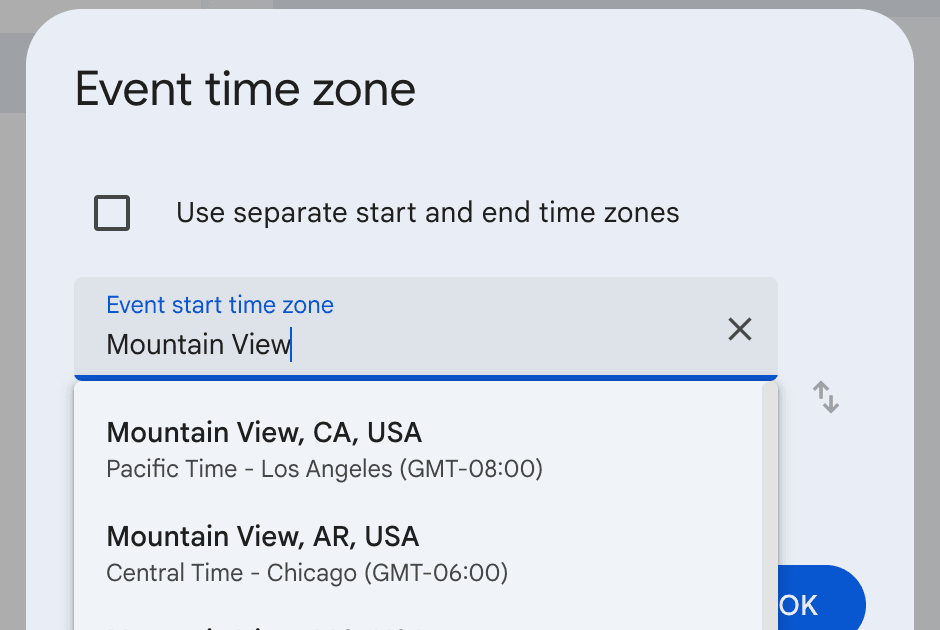Click the "Event time zone" dialog title
This screenshot has width=940, height=630.
(x=245, y=90)
